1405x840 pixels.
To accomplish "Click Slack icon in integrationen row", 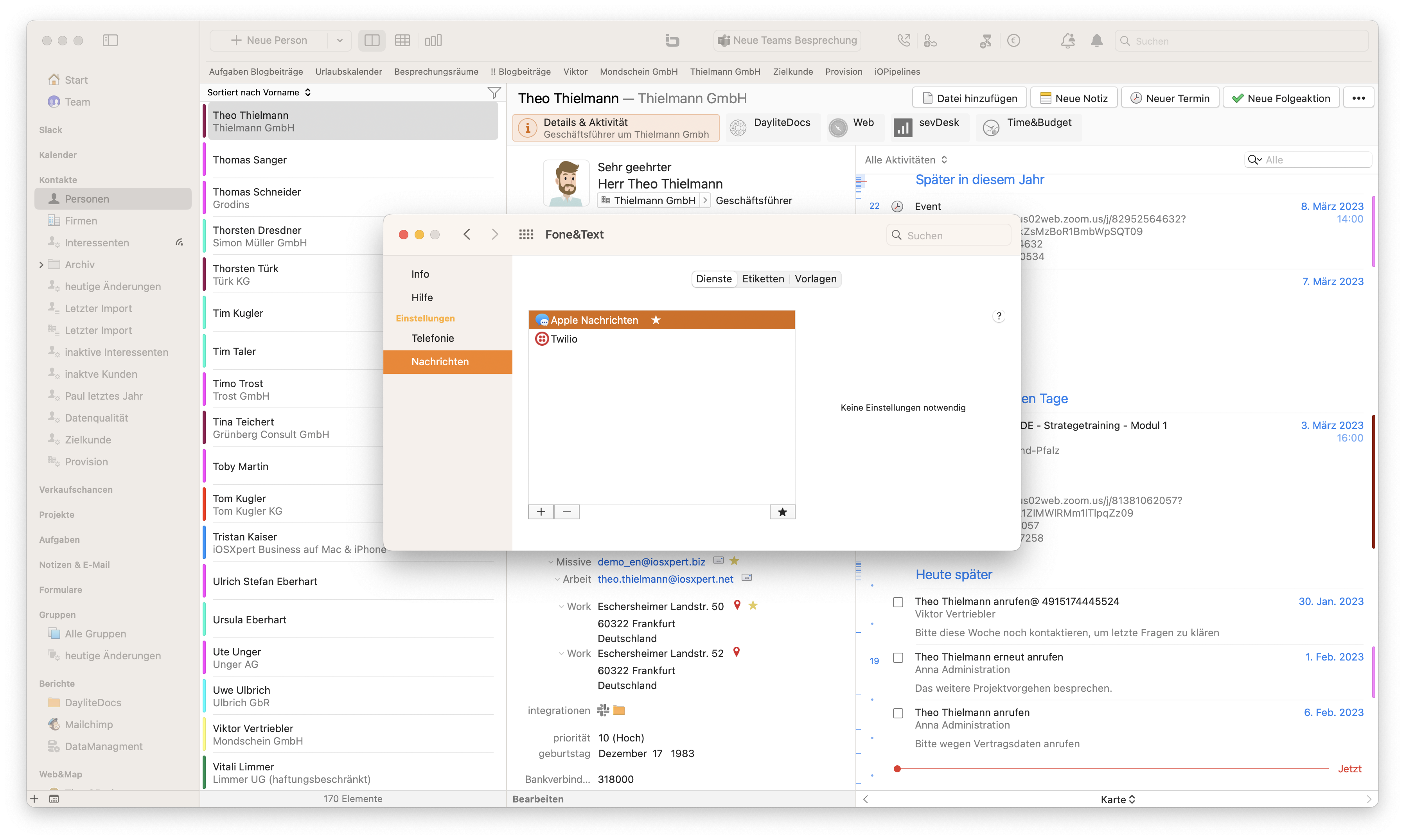I will coord(603,710).
